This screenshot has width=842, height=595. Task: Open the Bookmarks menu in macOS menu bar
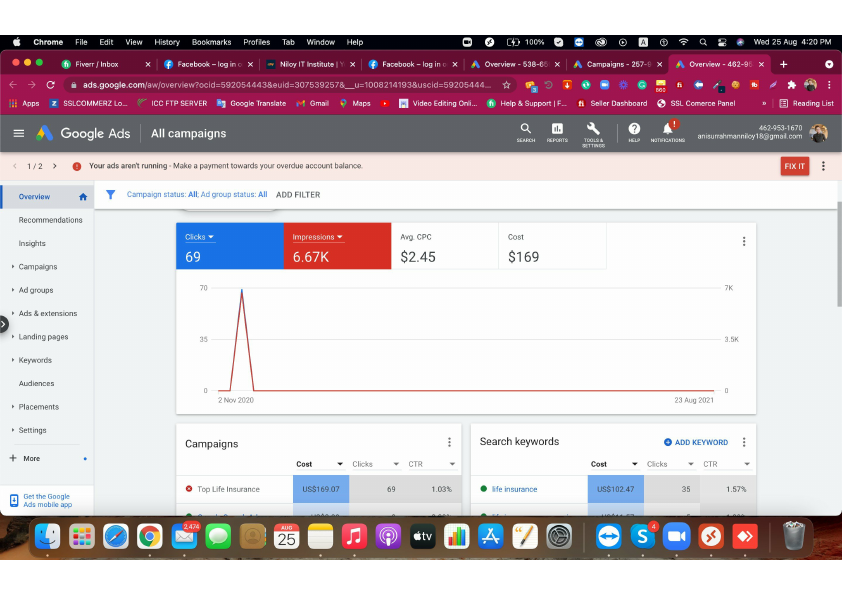pos(212,42)
